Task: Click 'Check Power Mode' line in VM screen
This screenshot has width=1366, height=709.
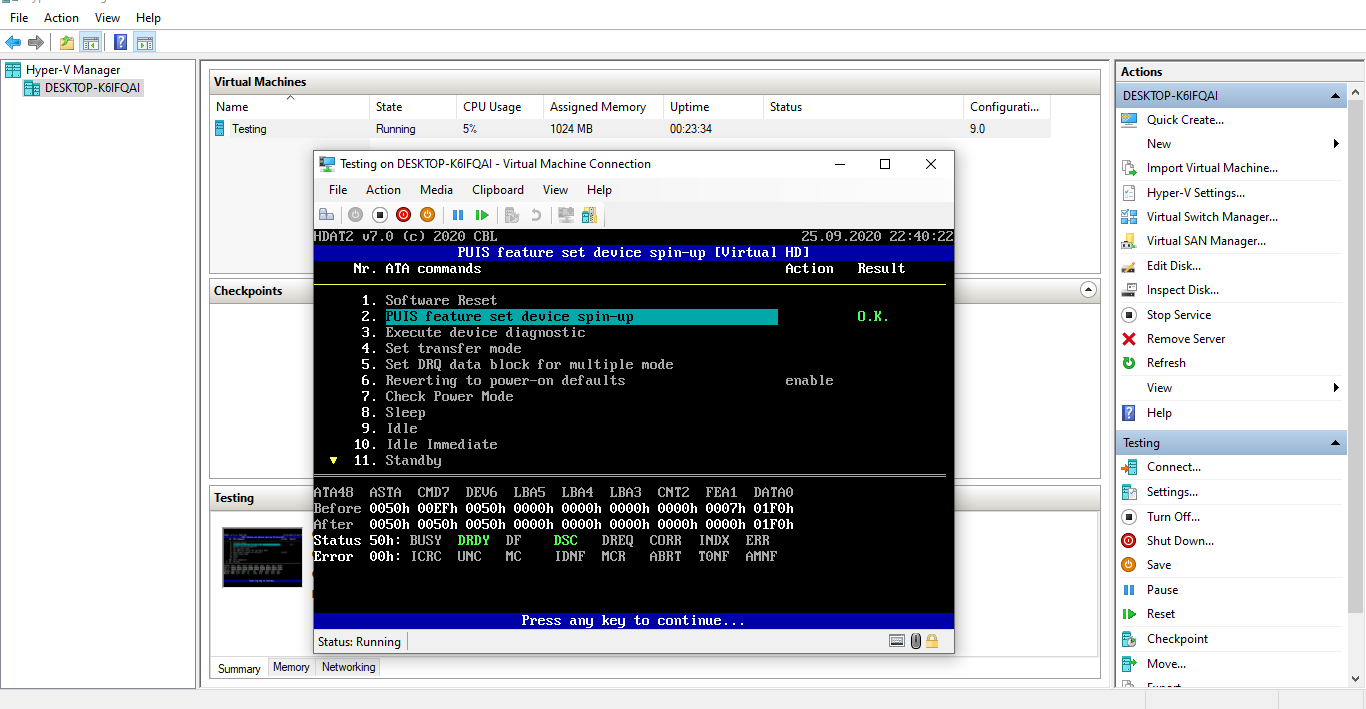Action: coord(449,396)
